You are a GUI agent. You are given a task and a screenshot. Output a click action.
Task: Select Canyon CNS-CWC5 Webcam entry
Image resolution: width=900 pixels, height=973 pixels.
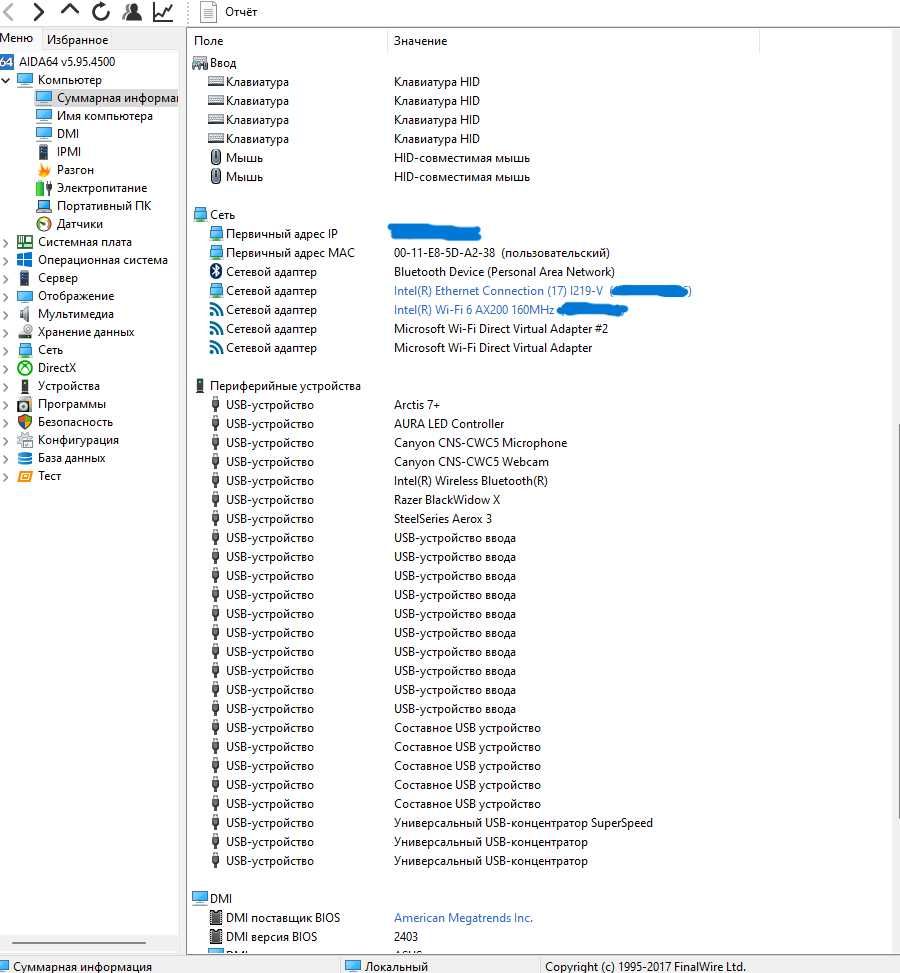(471, 462)
